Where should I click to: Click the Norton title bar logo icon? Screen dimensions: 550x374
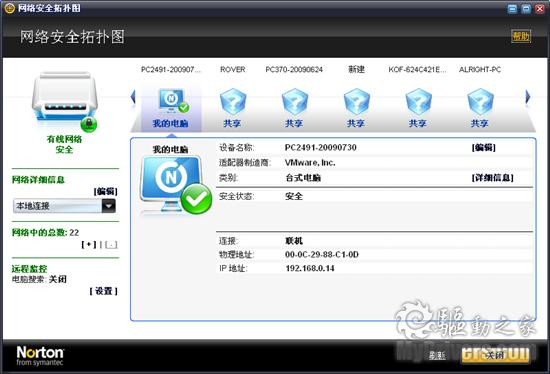(x=9, y=8)
